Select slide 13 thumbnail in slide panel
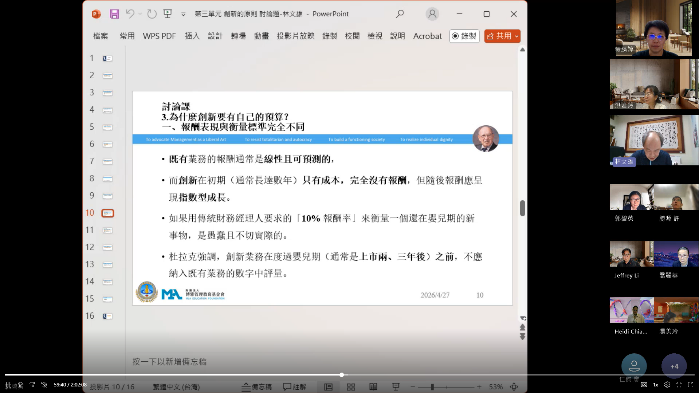Image resolution: width=699 pixels, height=393 pixels. [x=107, y=264]
